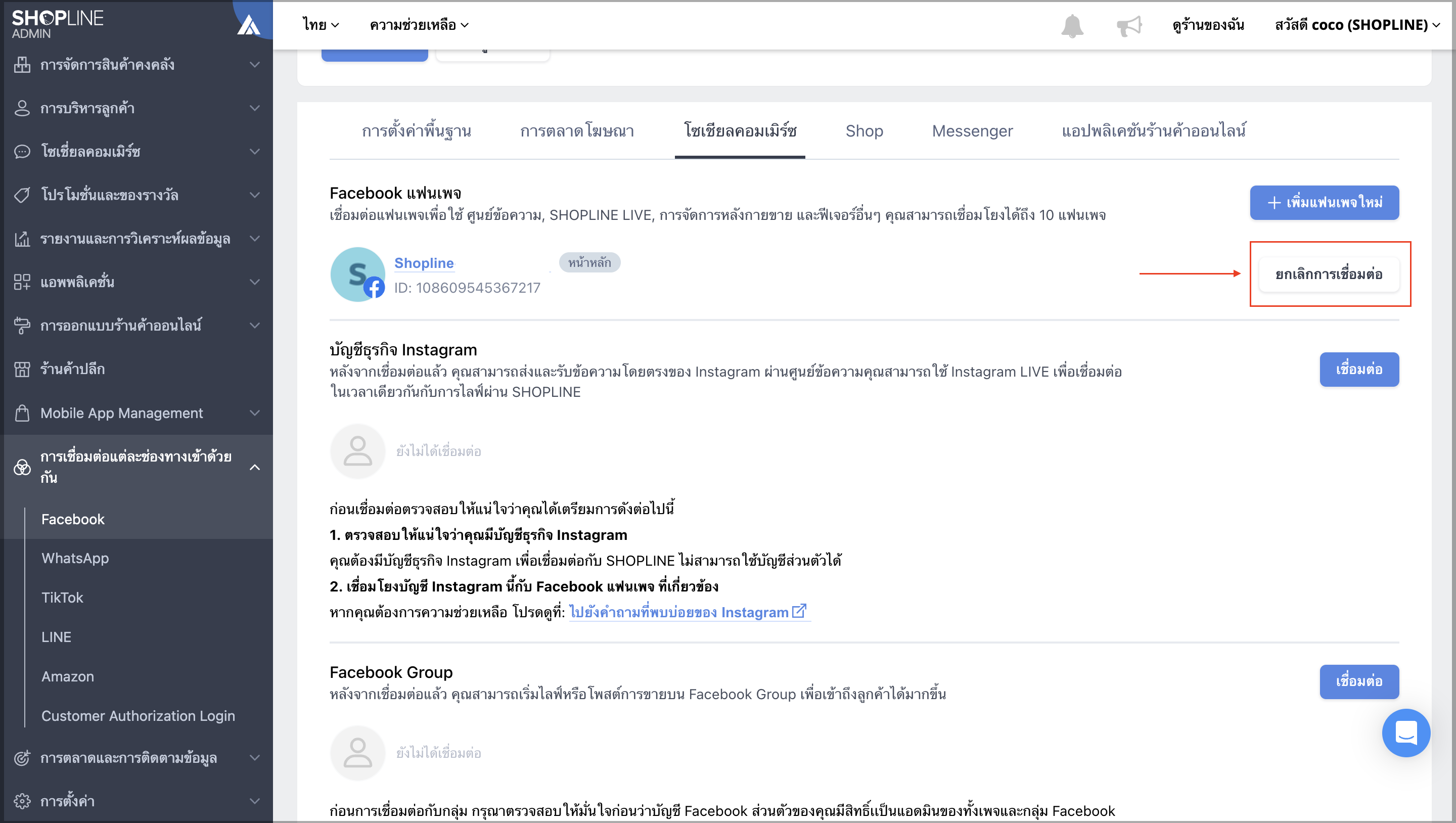Viewport: 1456px width, 823px height.
Task: Click the Facebook Group placeholder avatar
Action: click(x=358, y=753)
